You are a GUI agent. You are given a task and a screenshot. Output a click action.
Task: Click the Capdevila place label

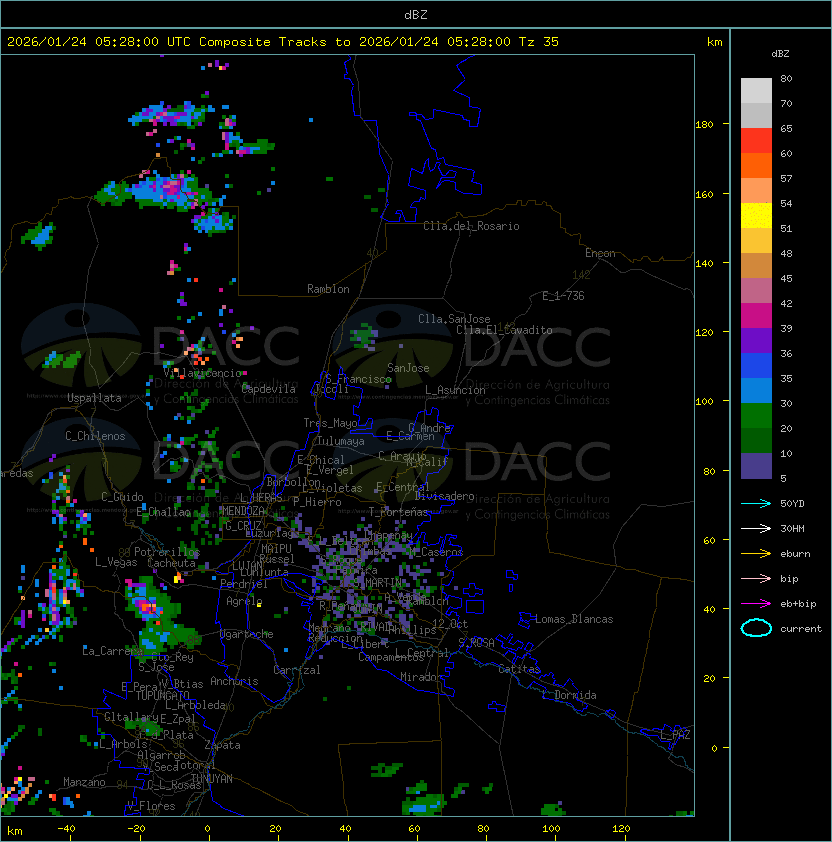[x=269, y=389]
